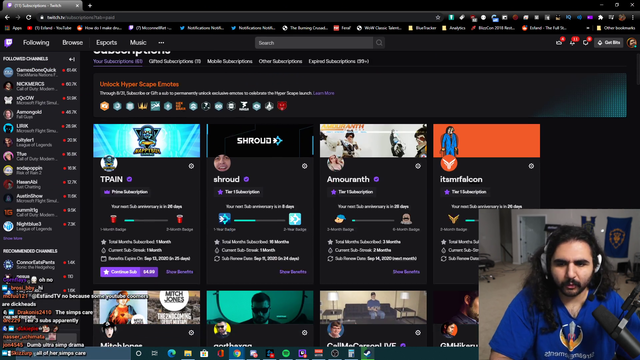640x360 pixels.
Task: Open NICKMERCS in followed channels
Action: pyautogui.click(x=40, y=86)
